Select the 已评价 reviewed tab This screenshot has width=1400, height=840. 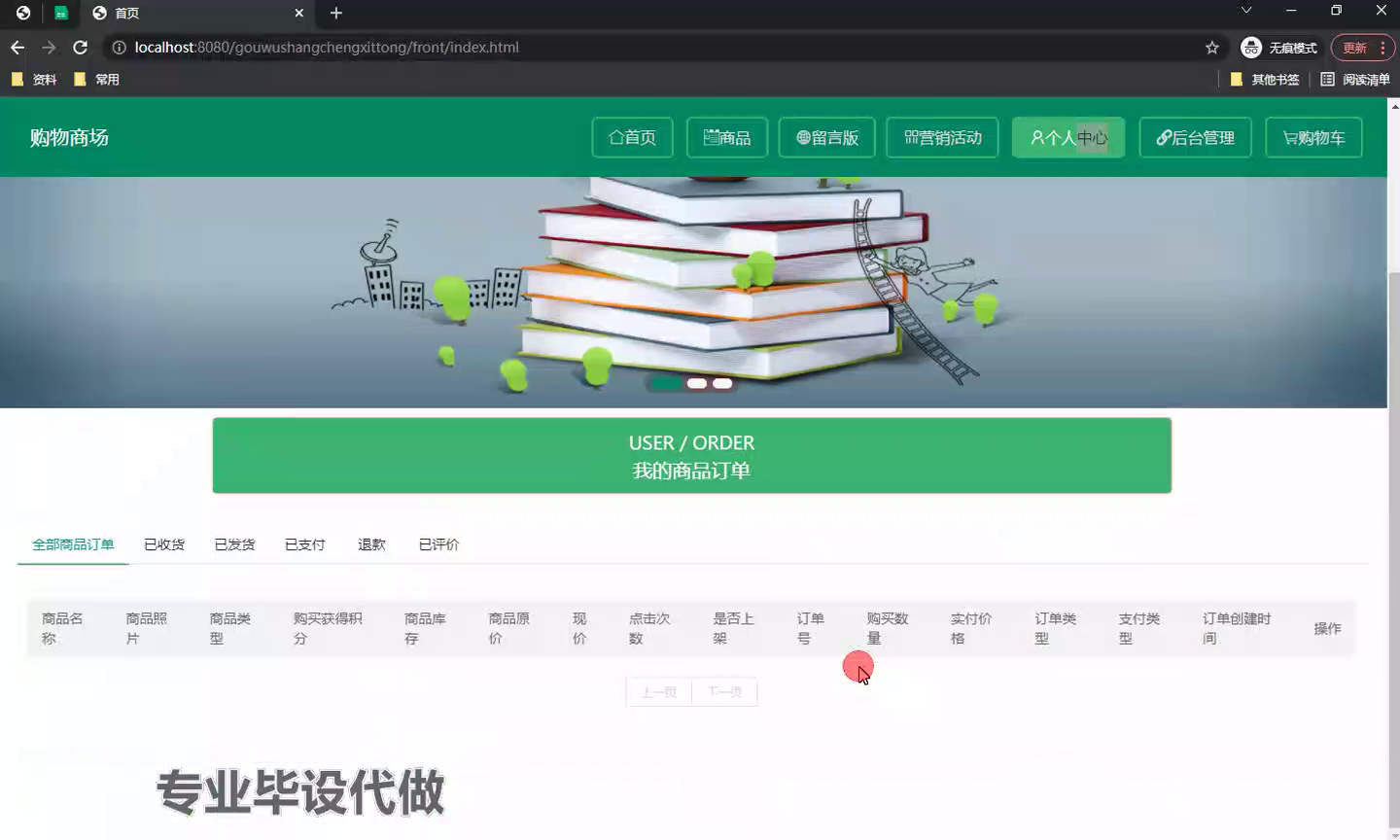coord(438,544)
